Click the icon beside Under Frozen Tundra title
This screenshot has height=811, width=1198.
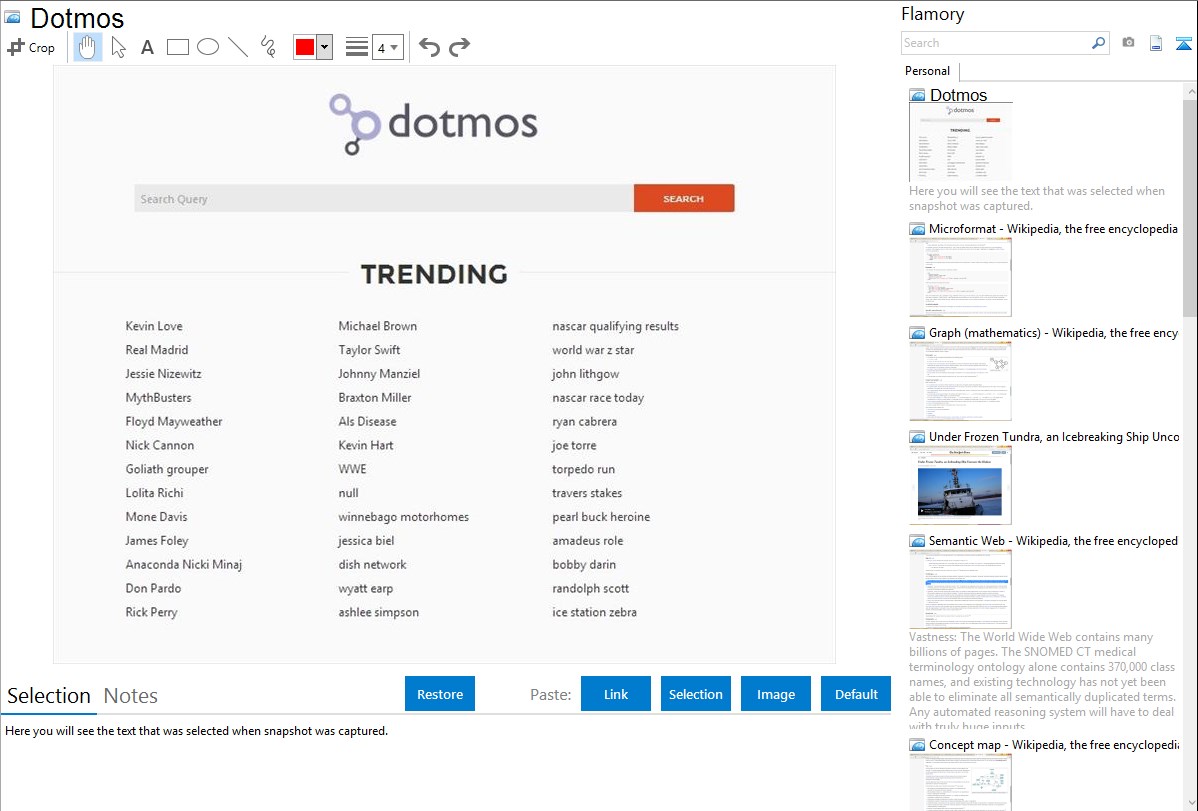[917, 437]
